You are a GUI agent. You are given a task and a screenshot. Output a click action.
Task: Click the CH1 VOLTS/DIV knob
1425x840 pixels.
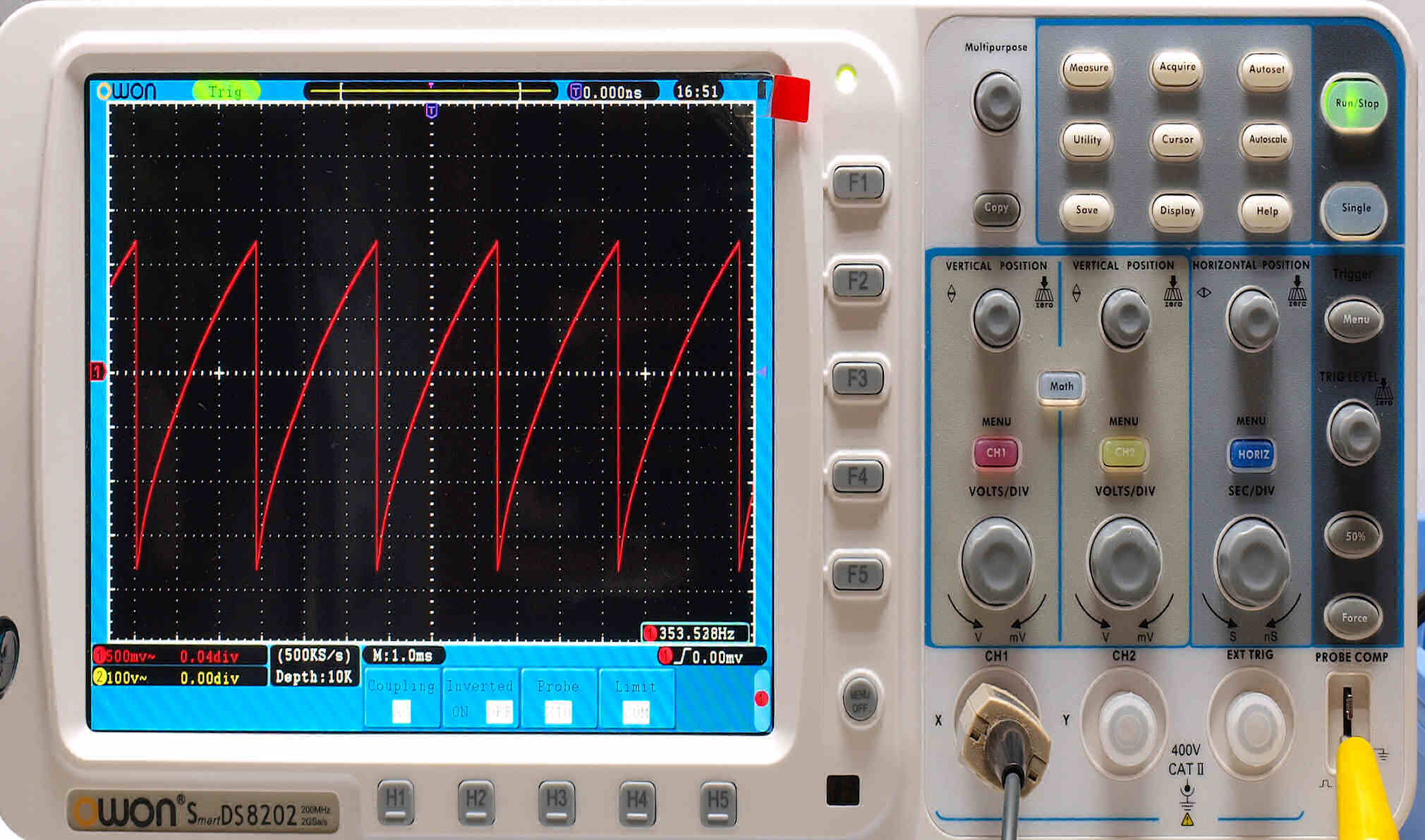(997, 562)
